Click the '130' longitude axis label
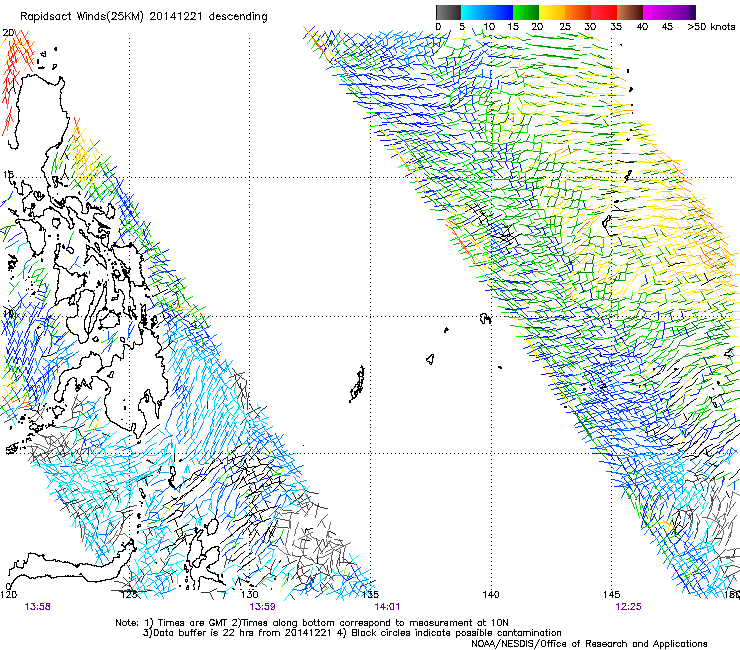740x650 pixels. pyautogui.click(x=250, y=594)
